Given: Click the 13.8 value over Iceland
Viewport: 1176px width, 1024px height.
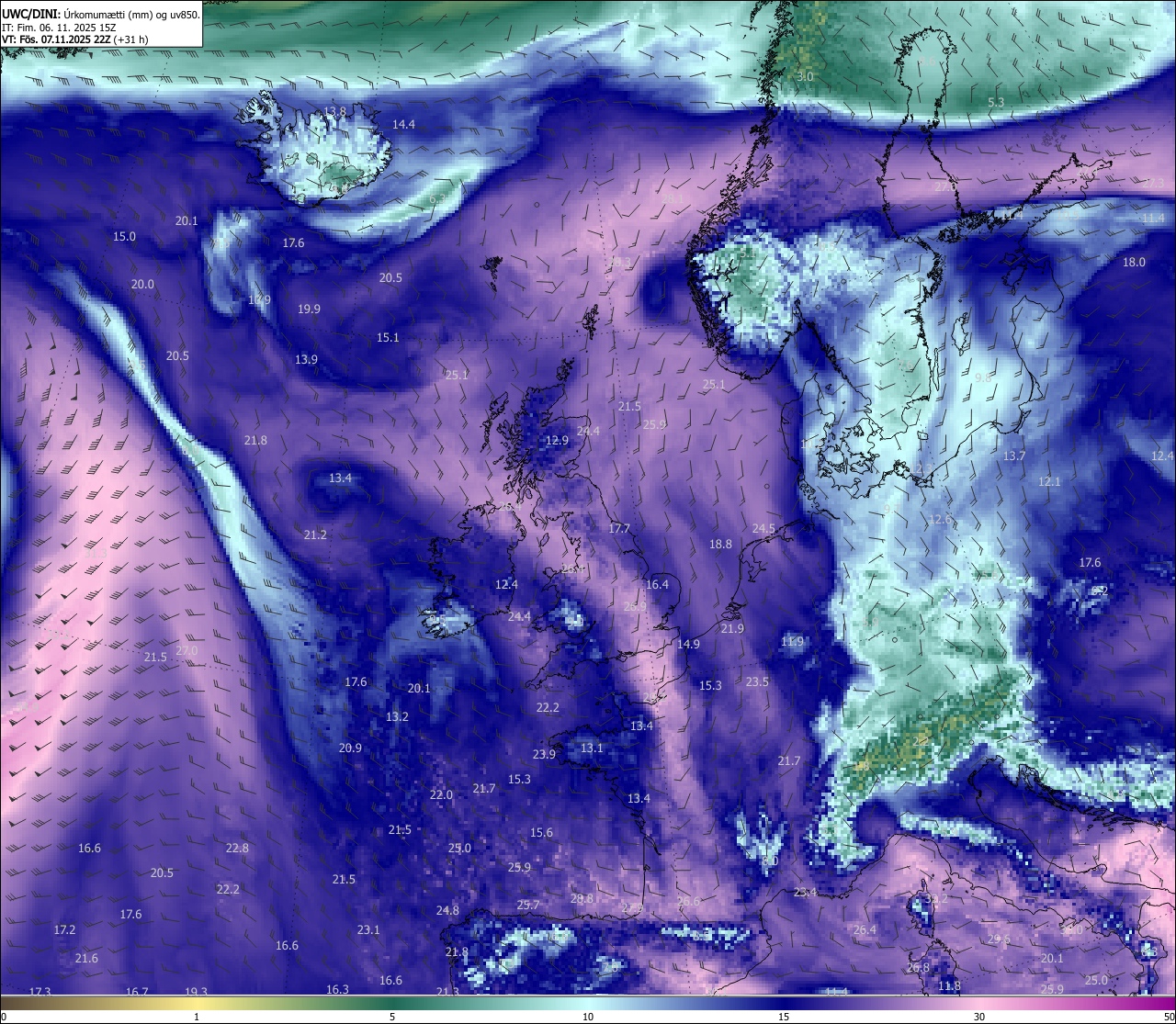Looking at the screenshot, I should 335,111.
